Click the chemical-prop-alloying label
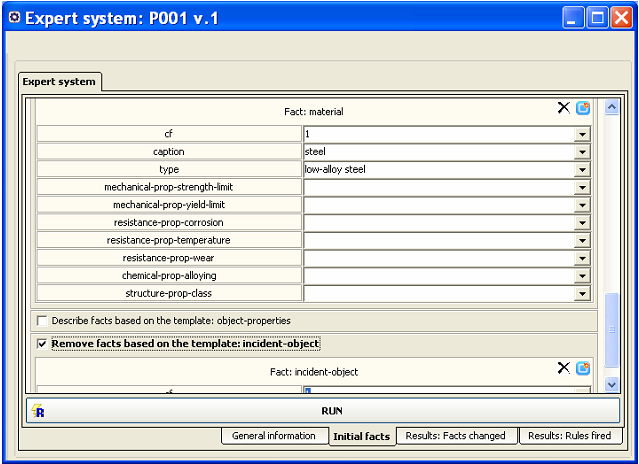The width and height of the screenshot is (639, 464). pyautogui.click(x=169, y=276)
